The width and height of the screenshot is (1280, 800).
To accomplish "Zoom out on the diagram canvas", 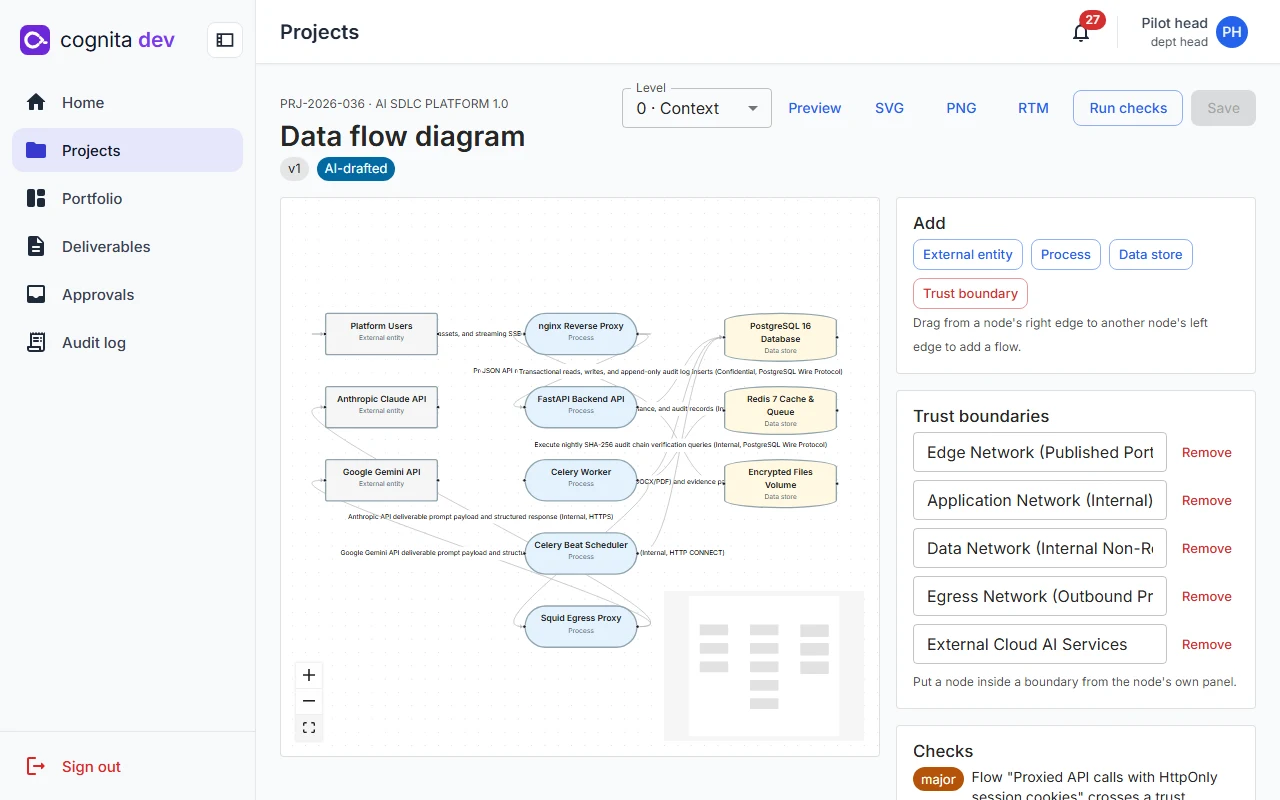I will point(309,701).
